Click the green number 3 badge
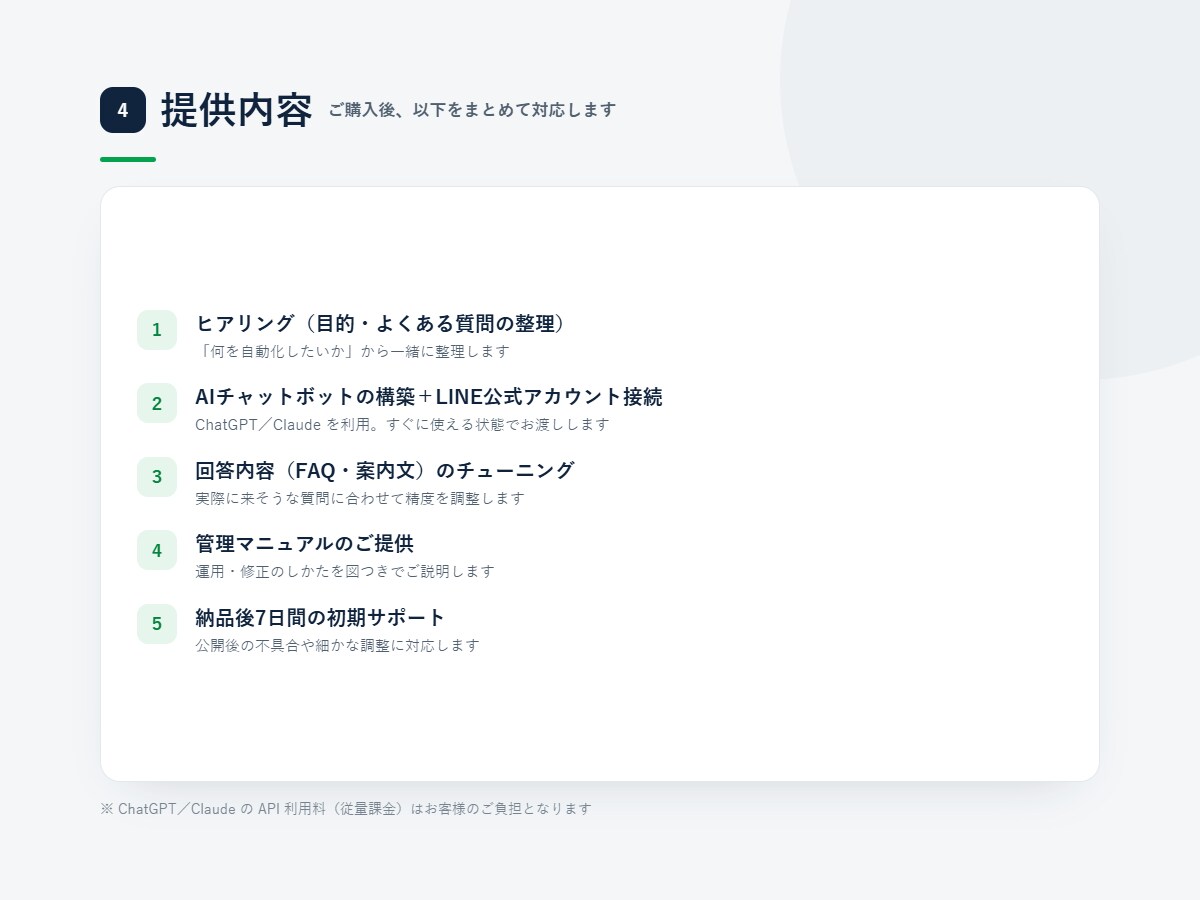This screenshot has width=1200, height=900. (x=157, y=477)
